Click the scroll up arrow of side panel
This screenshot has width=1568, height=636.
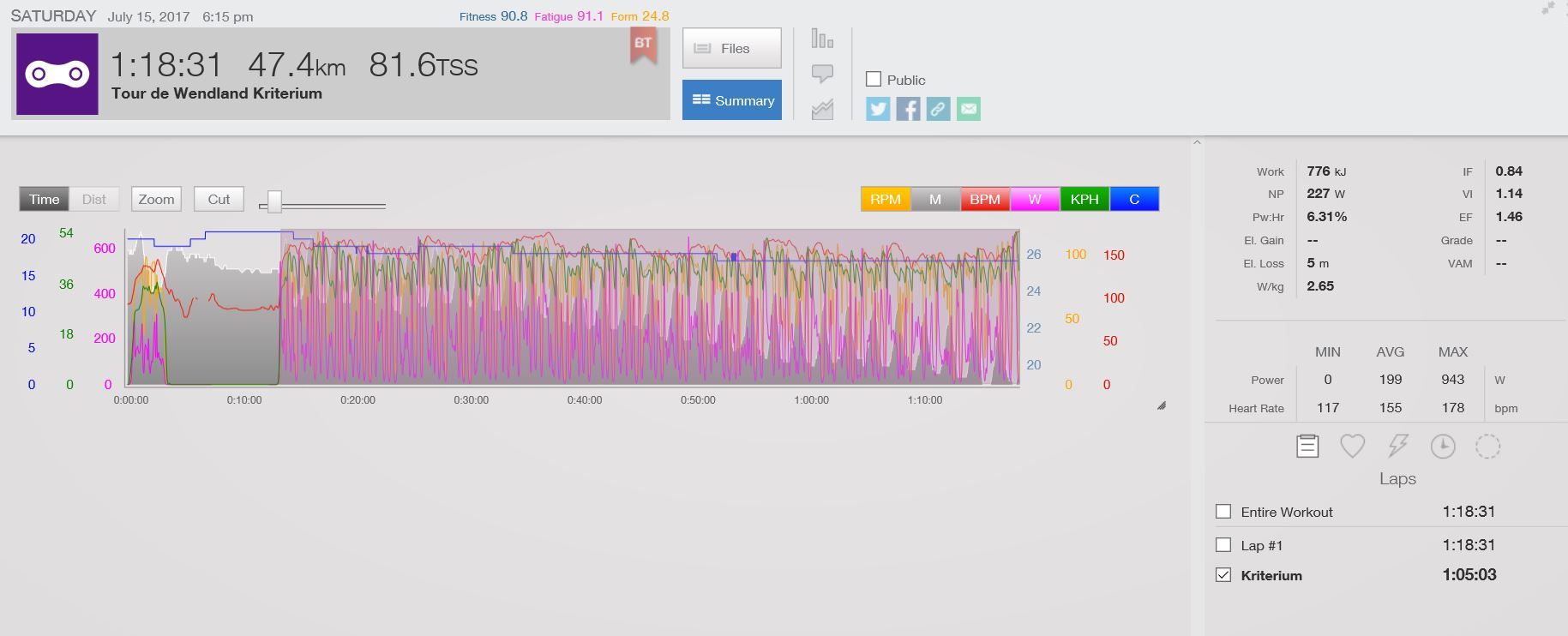tap(1197, 142)
